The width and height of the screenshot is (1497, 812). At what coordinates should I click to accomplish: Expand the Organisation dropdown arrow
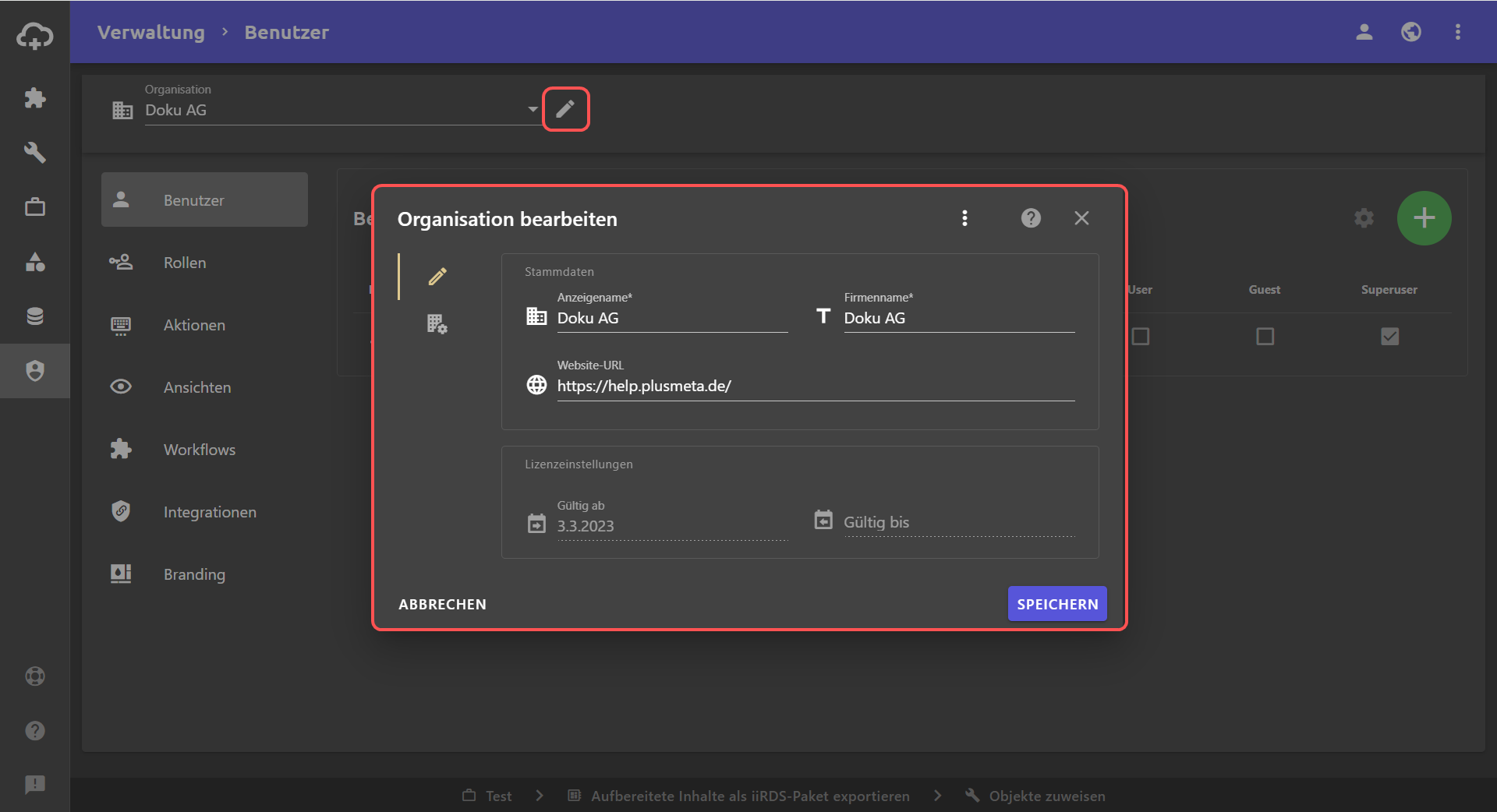533,109
